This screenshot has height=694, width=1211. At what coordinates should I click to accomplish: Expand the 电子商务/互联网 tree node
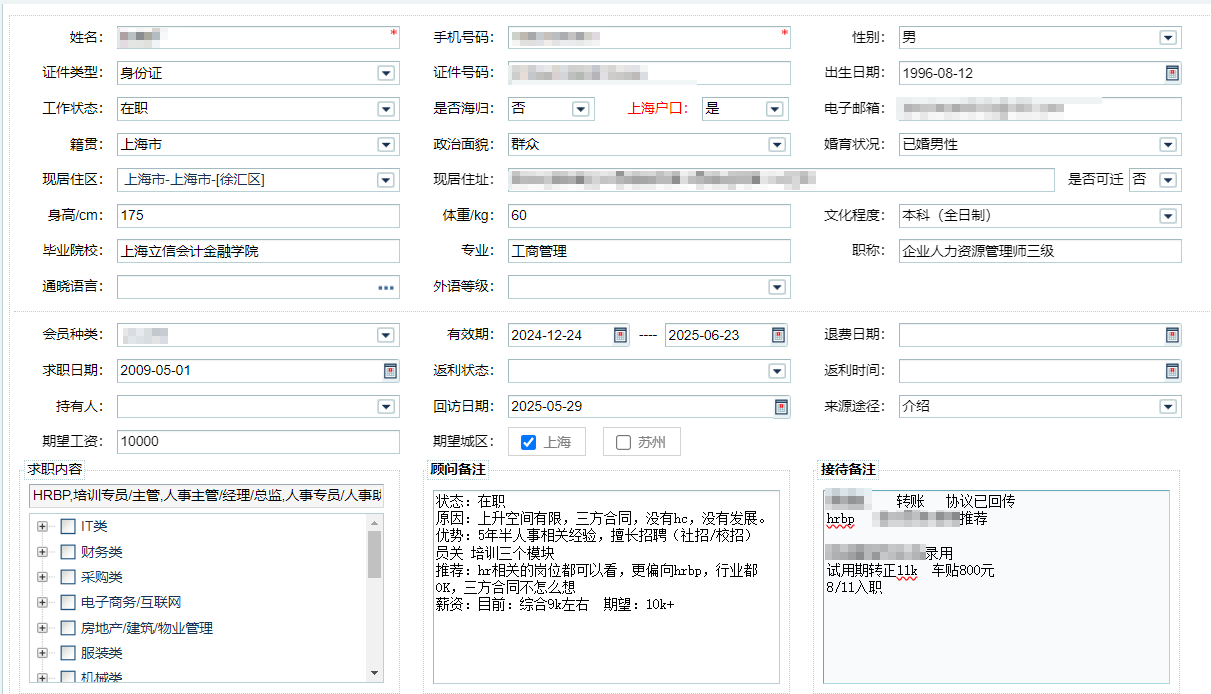[42, 602]
